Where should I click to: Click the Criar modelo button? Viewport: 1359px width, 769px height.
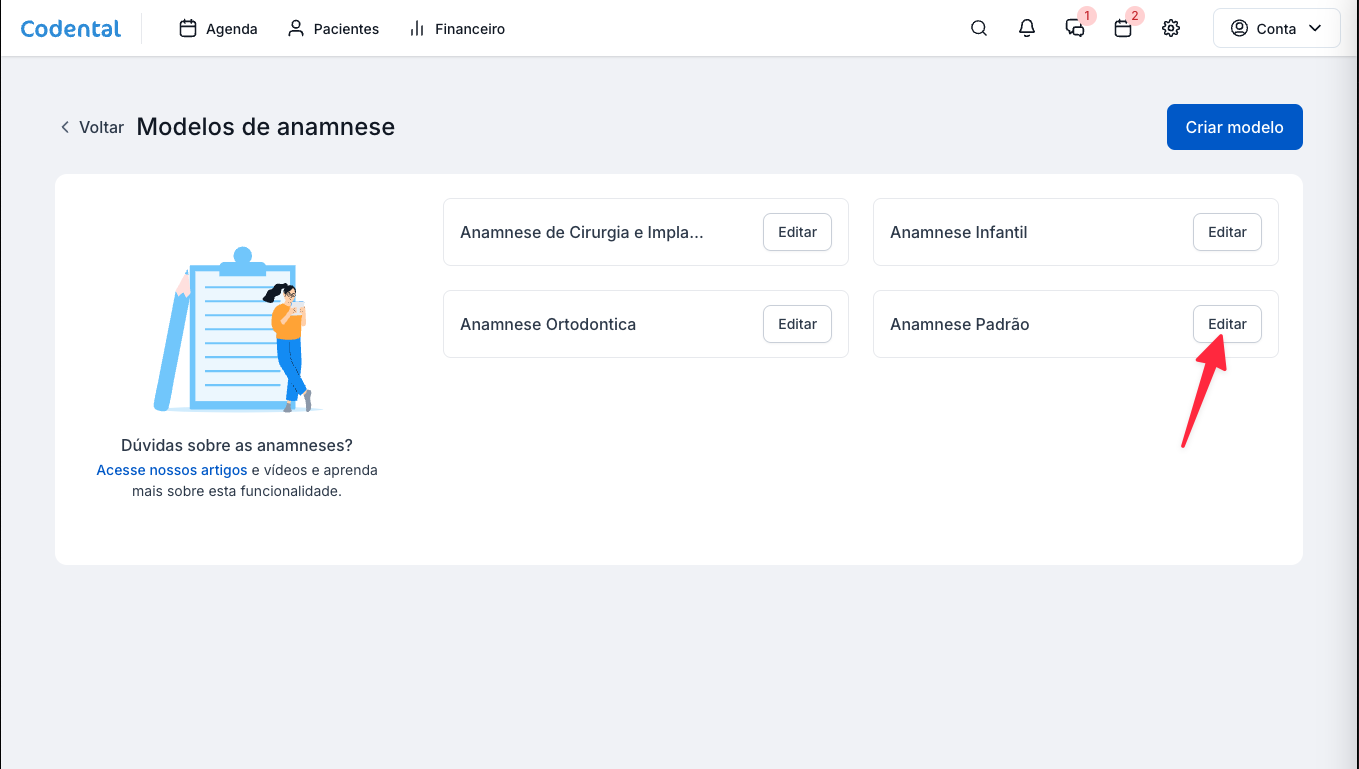(1234, 127)
